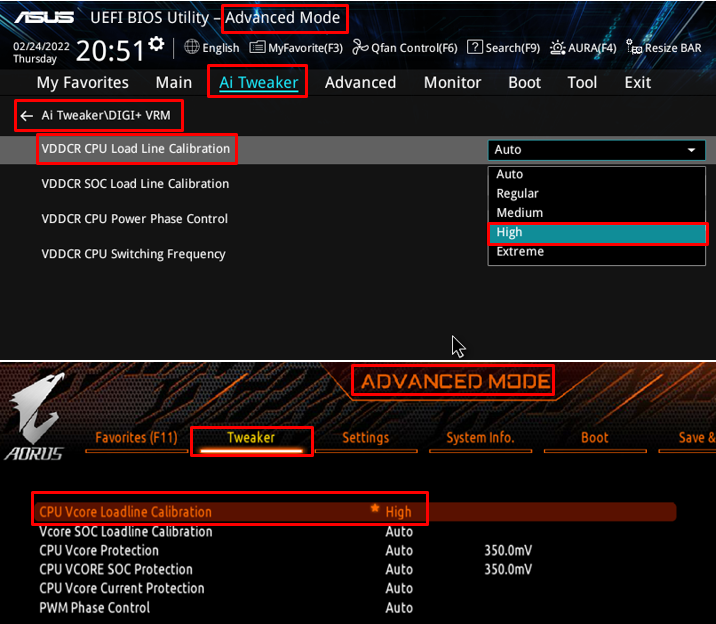Click the ASUS logo

click(44, 17)
